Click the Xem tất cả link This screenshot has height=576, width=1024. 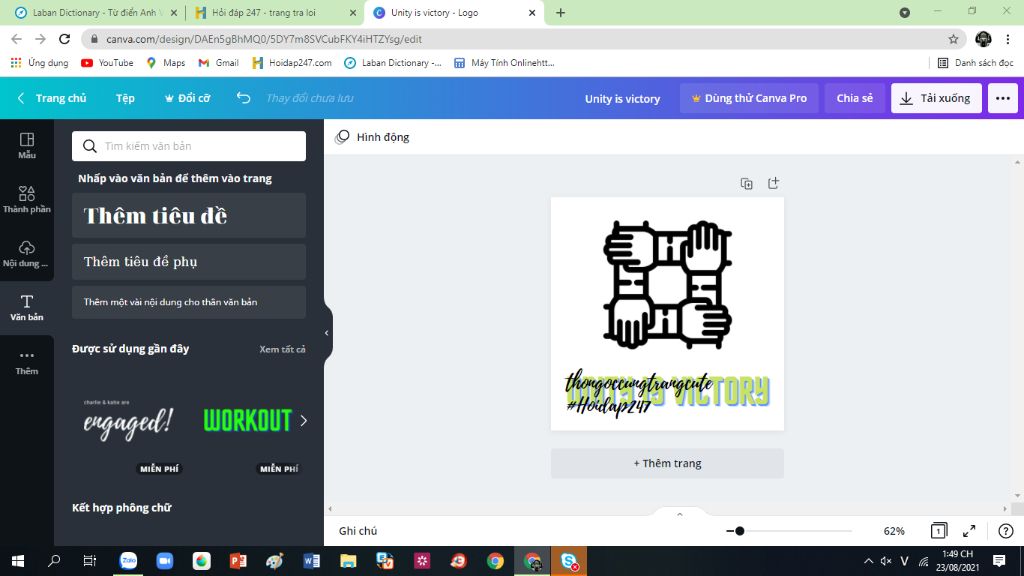pyautogui.click(x=282, y=349)
